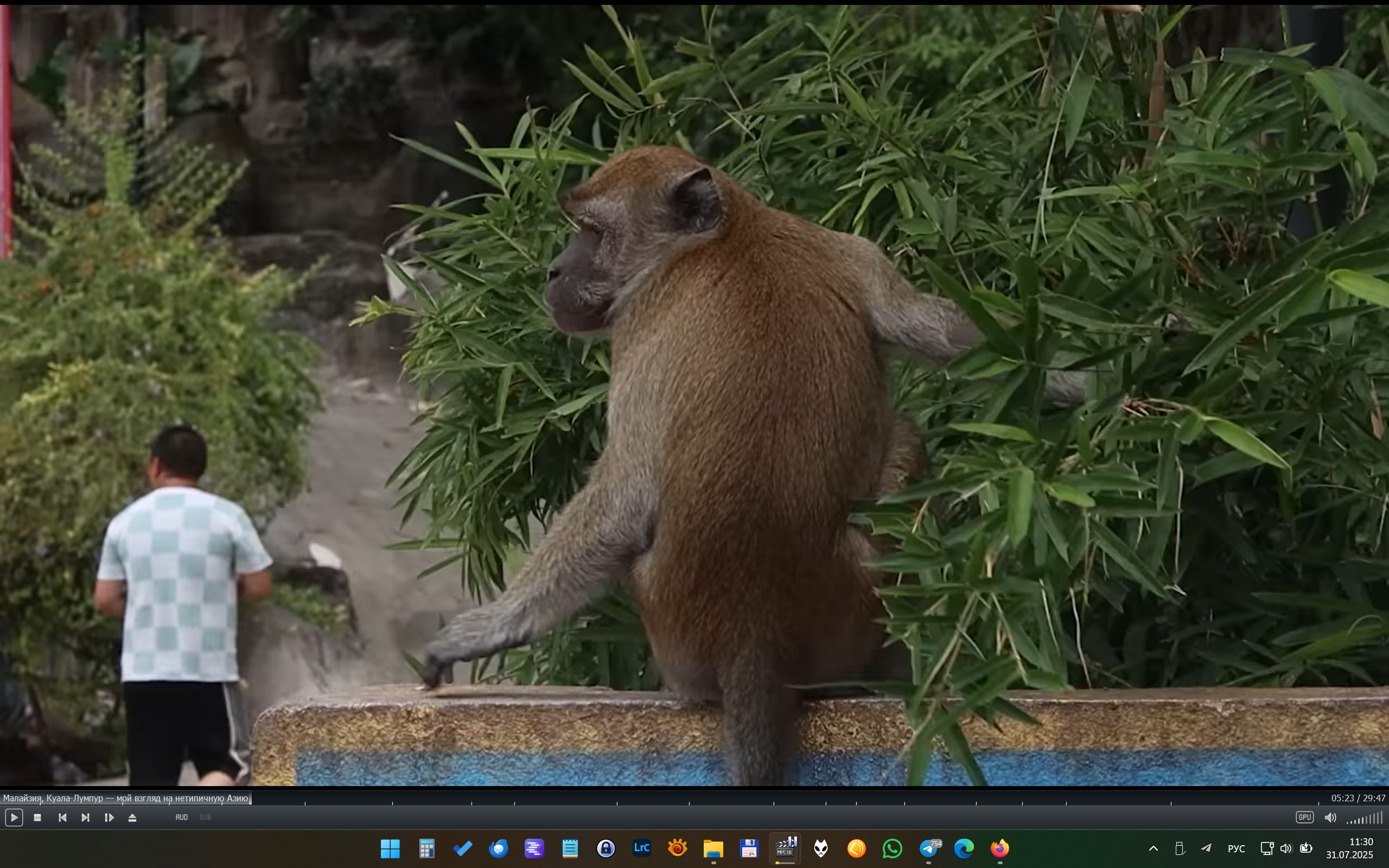Open the AUD audio track selector
Viewport: 1389px width, 868px height.
point(181,818)
